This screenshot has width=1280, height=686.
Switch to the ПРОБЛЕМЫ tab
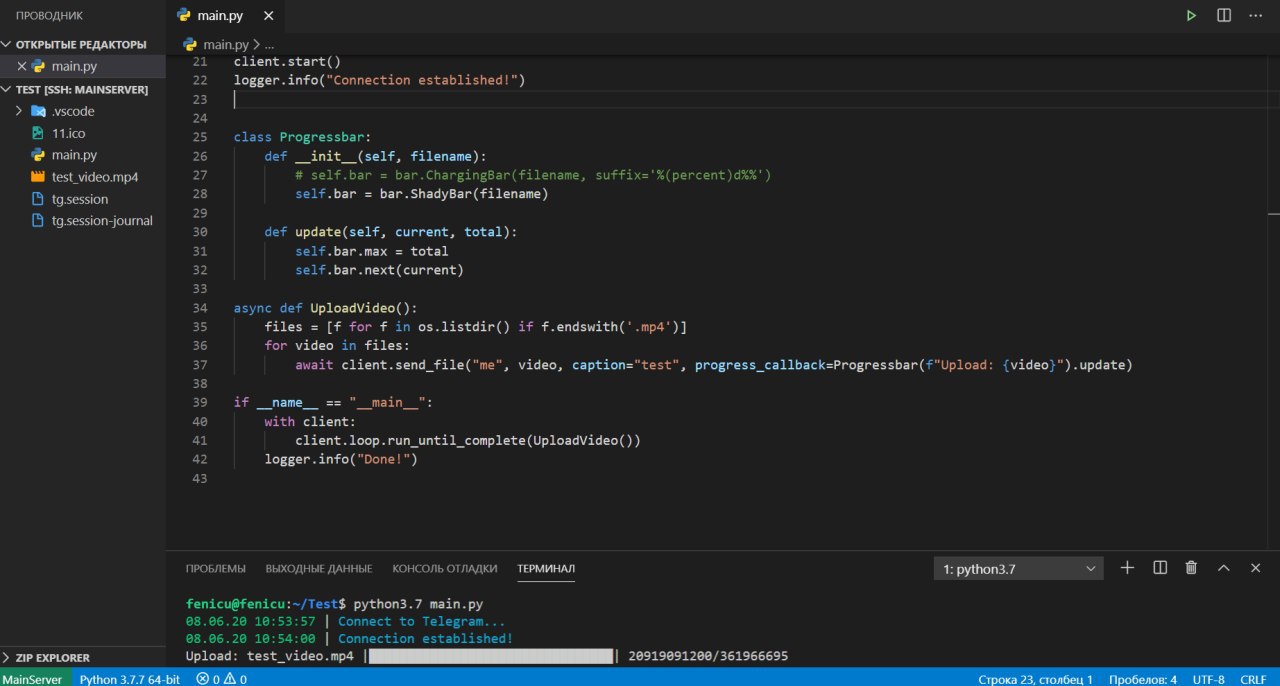pos(215,569)
